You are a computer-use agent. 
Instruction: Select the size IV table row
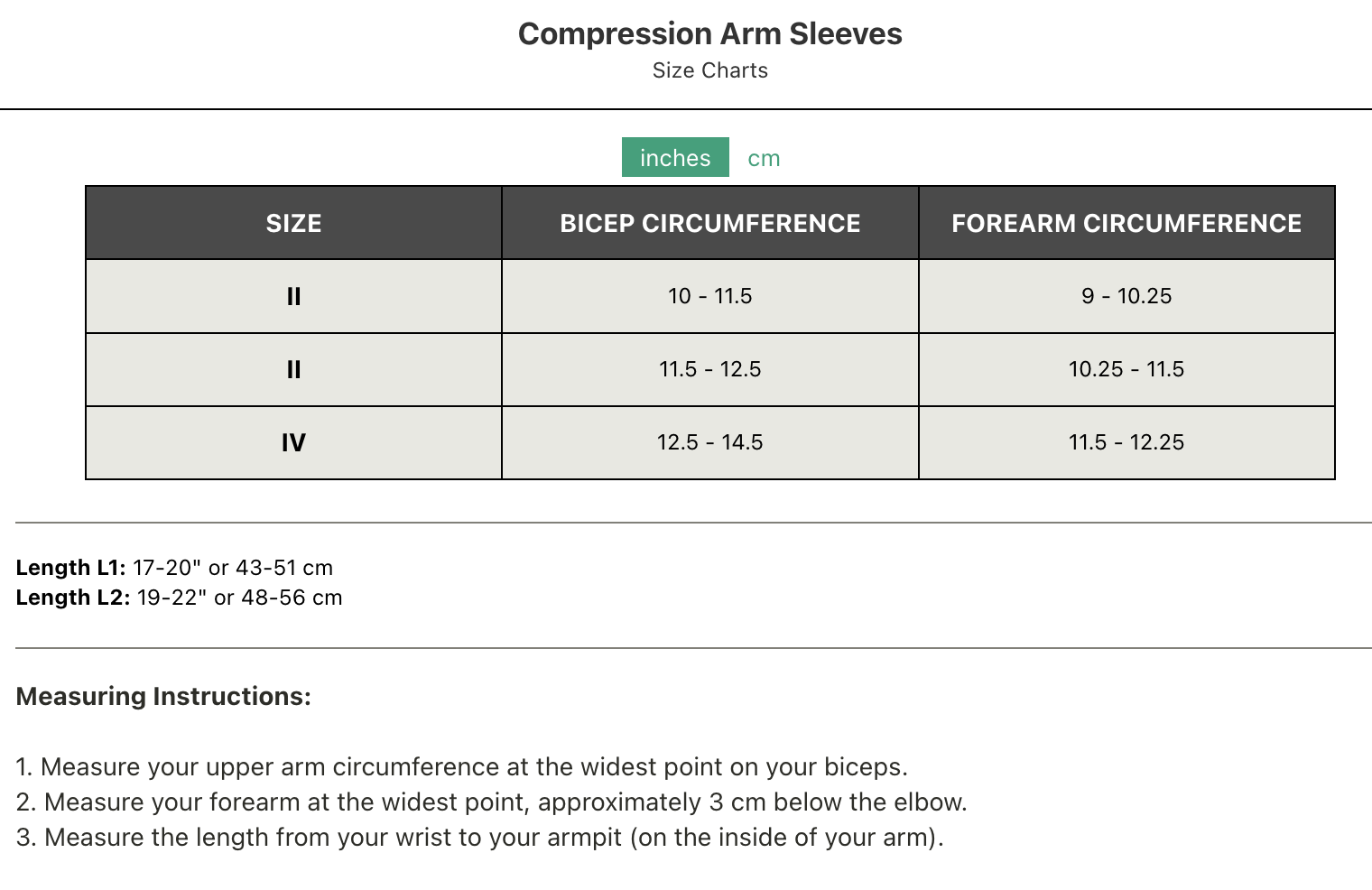(292, 442)
